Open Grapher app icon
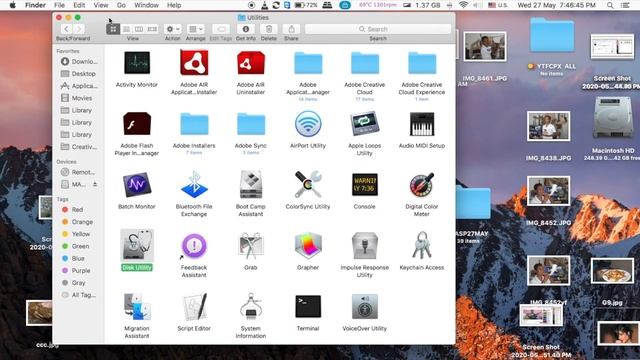 point(308,245)
